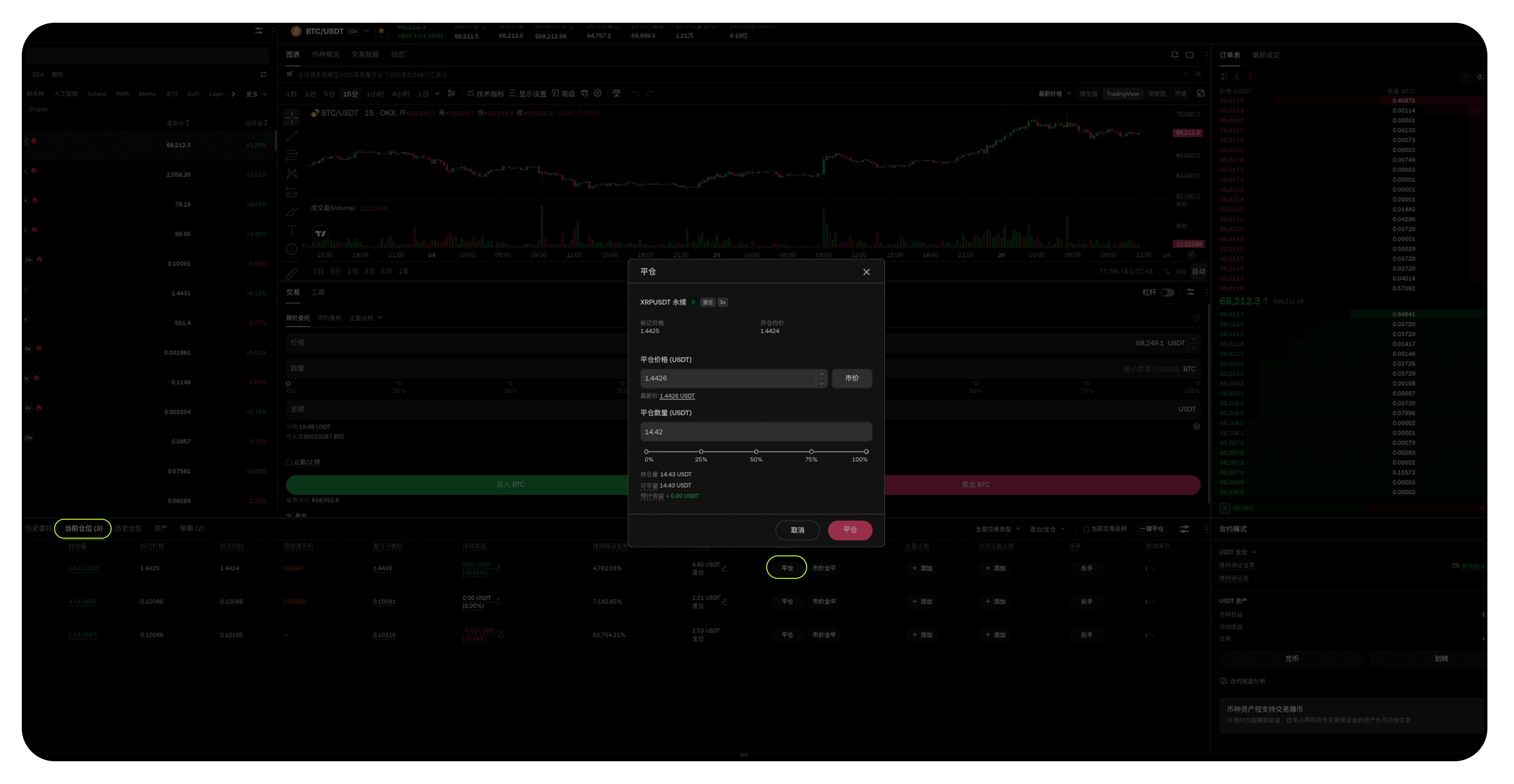Expand the announcement banner chevron
1514x784 pixels.
click(1186, 74)
